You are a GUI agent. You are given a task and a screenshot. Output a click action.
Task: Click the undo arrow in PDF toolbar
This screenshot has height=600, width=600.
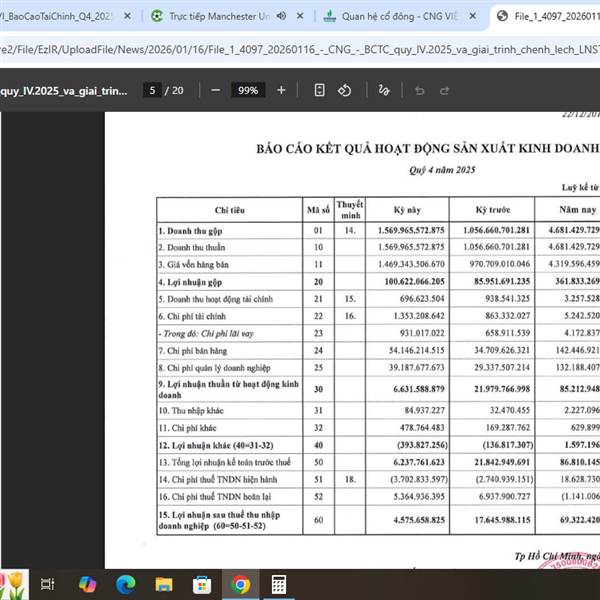[420, 91]
